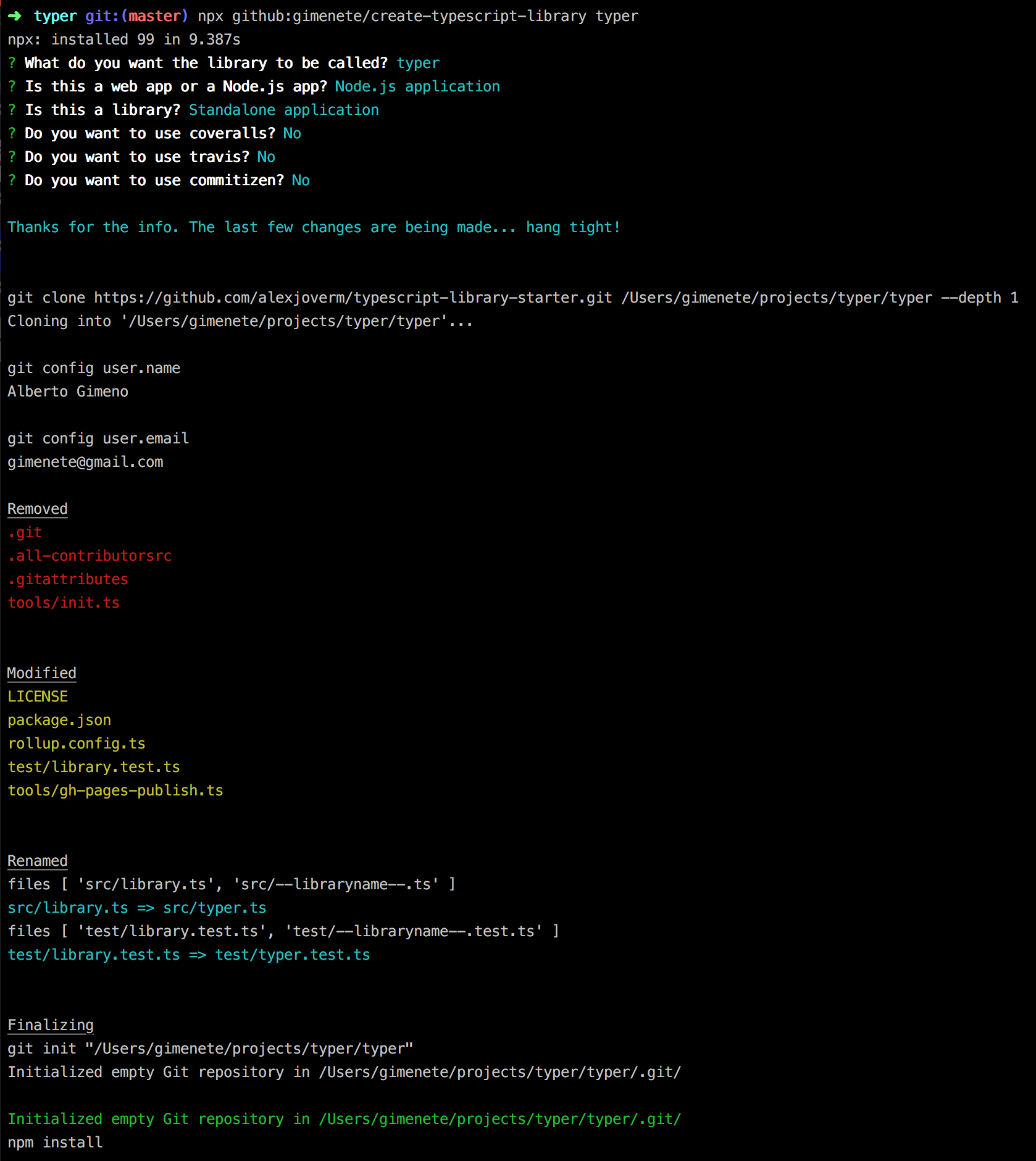Screen dimensions: 1036x1161
Task: Click the 'rollup.config.ts' modified entry
Action: point(77,744)
